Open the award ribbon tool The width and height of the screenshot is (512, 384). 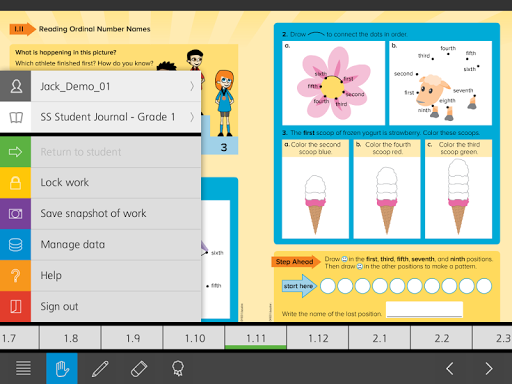[x=178, y=368]
